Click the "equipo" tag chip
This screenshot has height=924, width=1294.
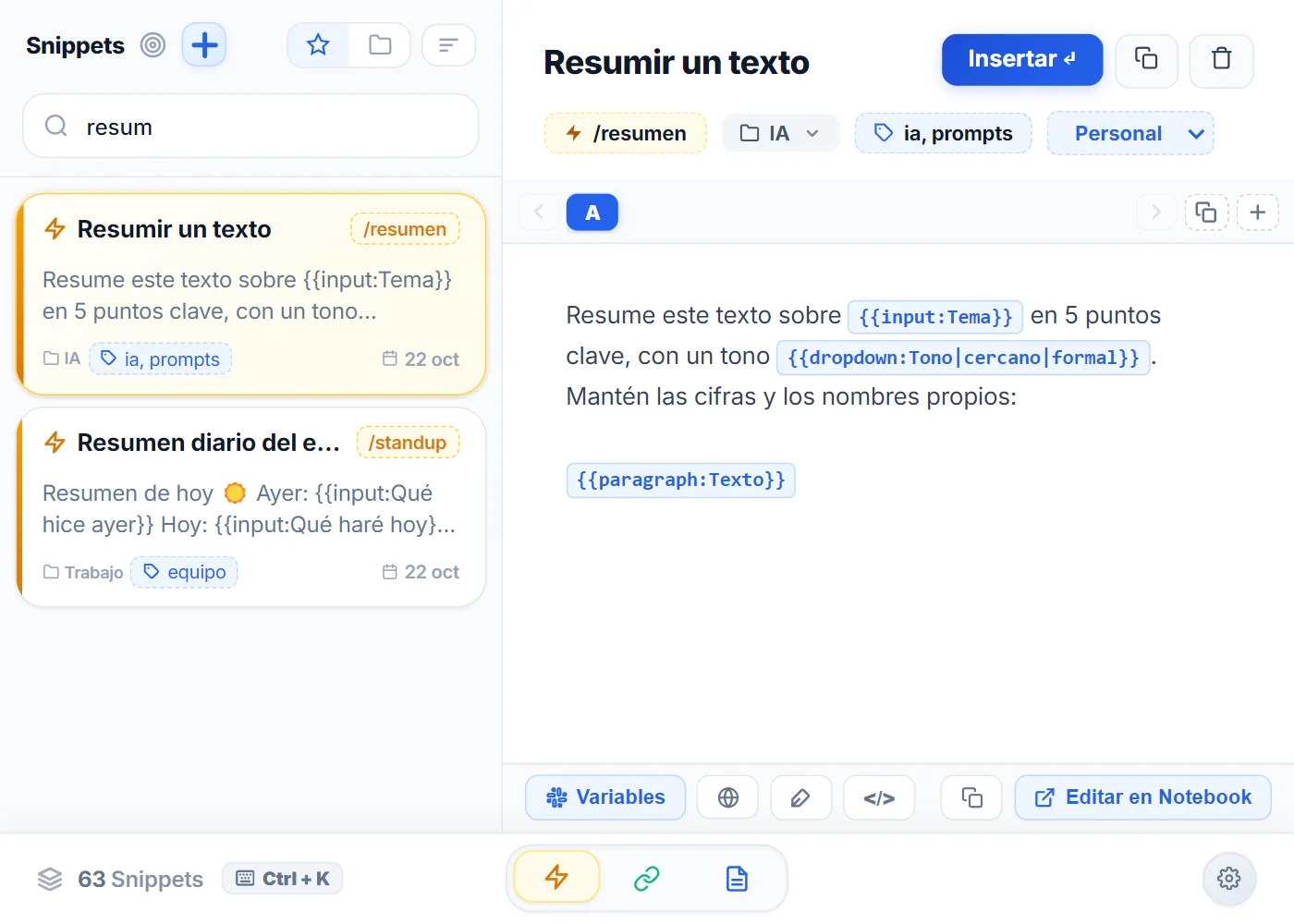pyautogui.click(x=185, y=572)
